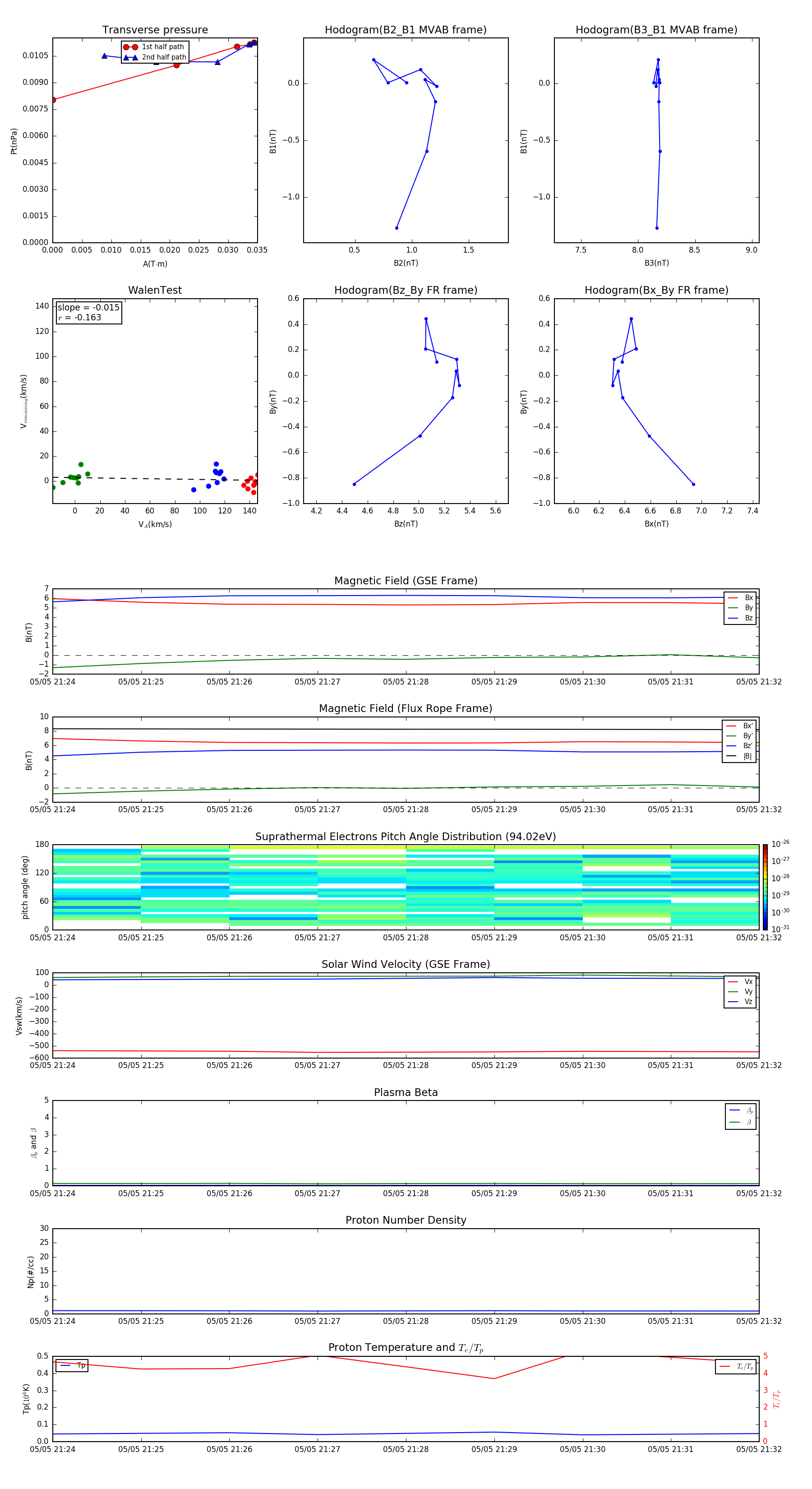Click the Bx legend entry in GSE magnetic field plot

point(740,598)
